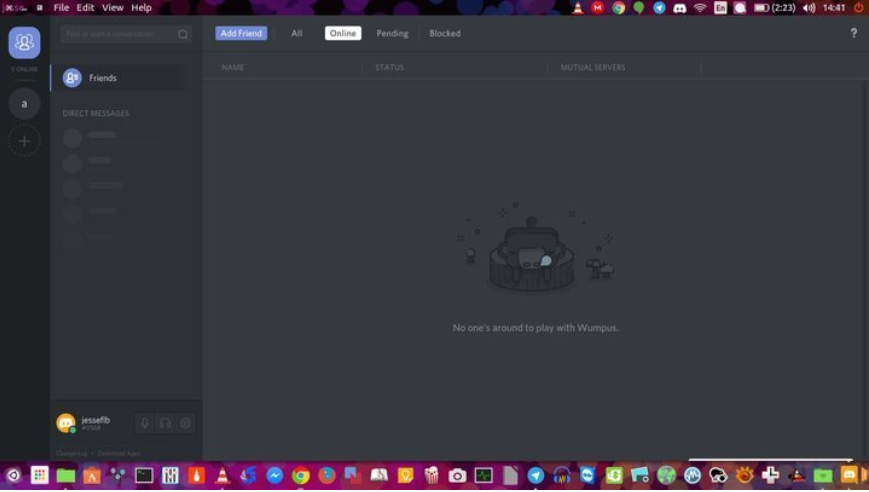Viewport: 869px width, 492px height.
Task: Open the Wi-Fi network indicator
Action: coord(700,8)
